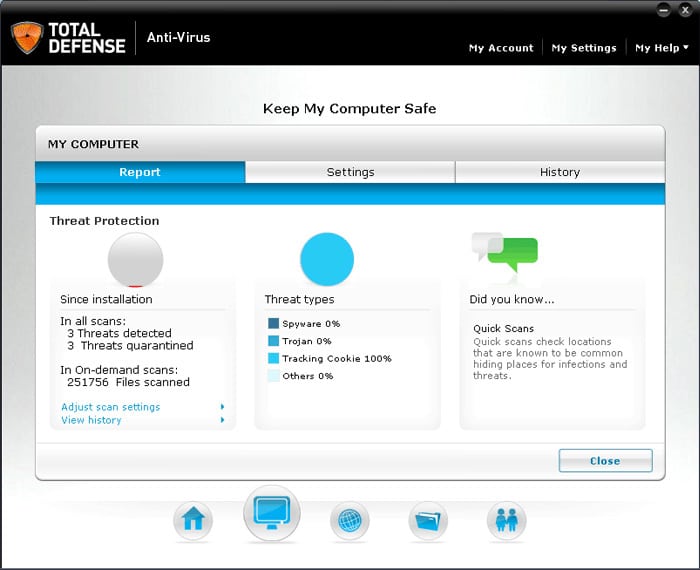Select the My Computer monitor icon

(x=271, y=513)
